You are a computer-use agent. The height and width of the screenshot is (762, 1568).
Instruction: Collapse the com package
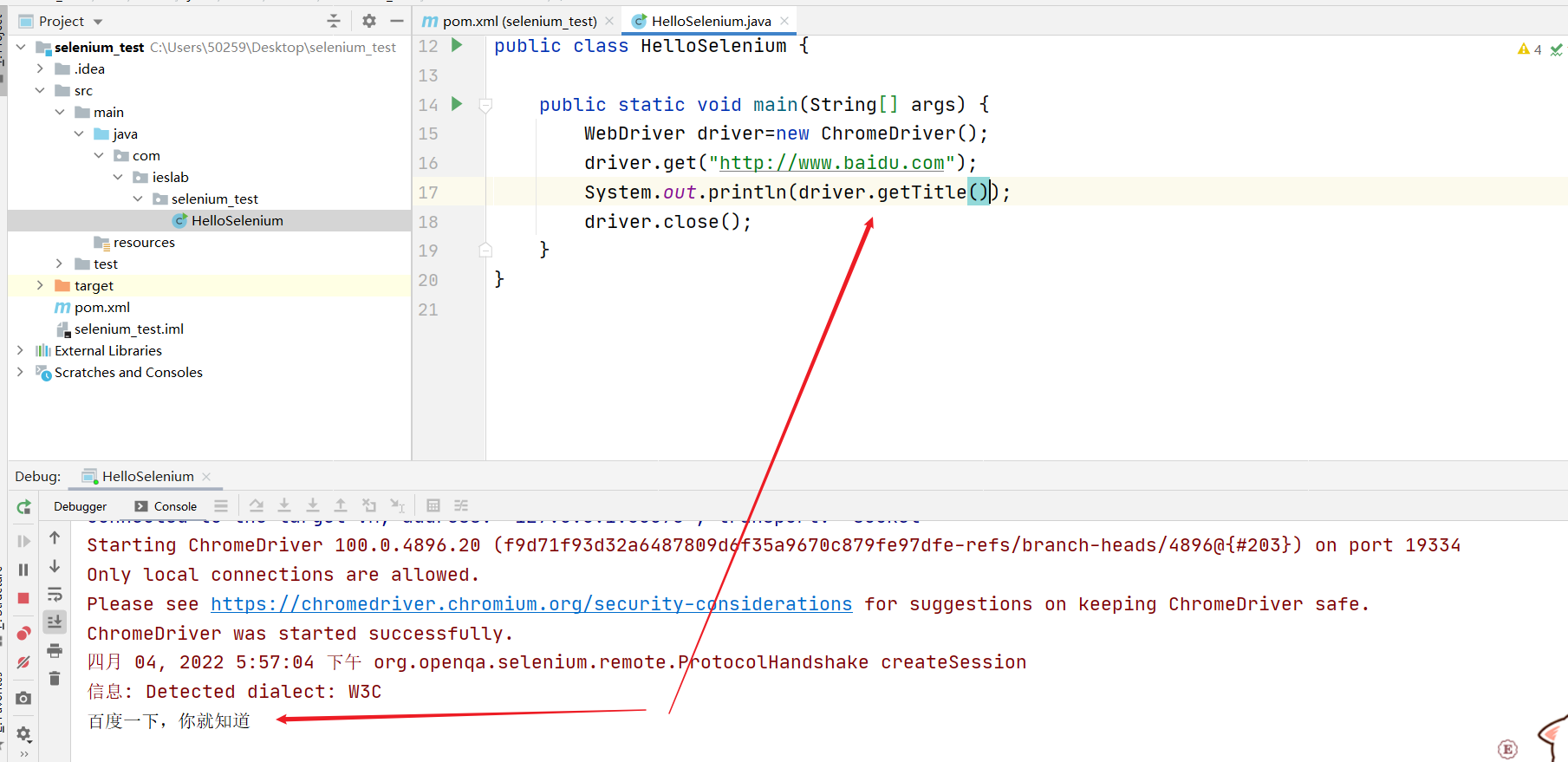(99, 155)
